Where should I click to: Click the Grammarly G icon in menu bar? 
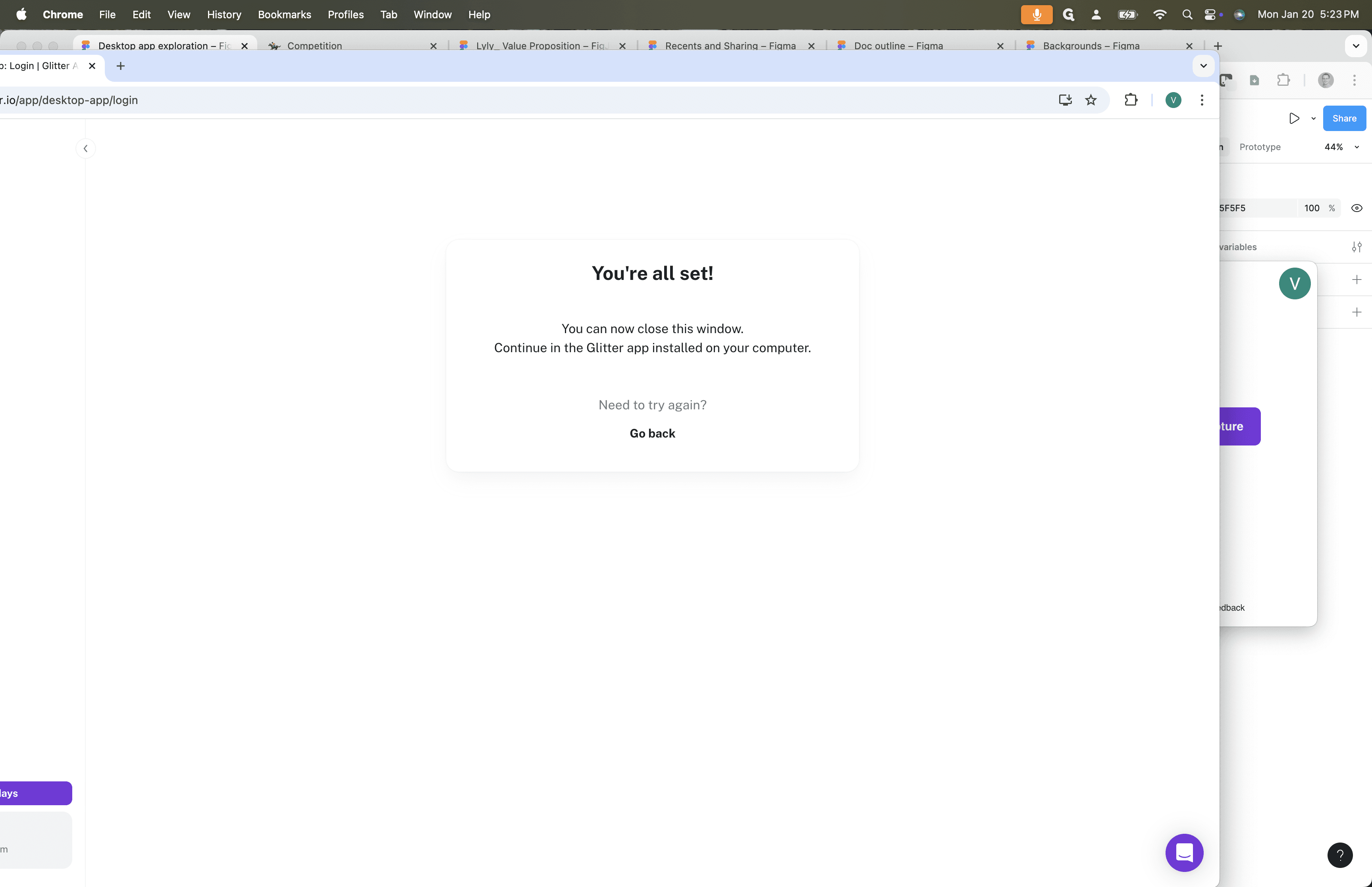(x=1069, y=14)
